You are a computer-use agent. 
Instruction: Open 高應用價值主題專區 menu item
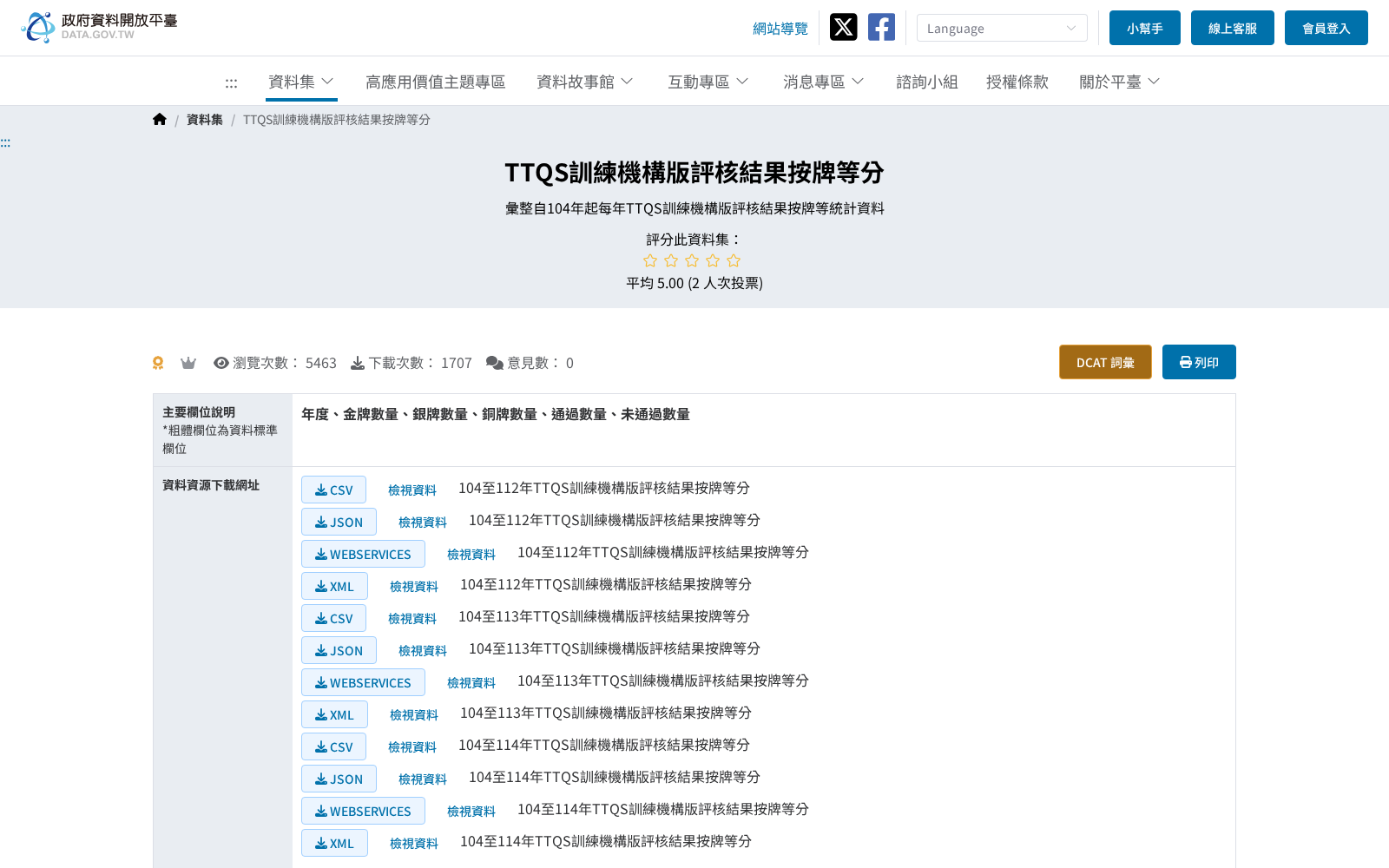point(436,82)
